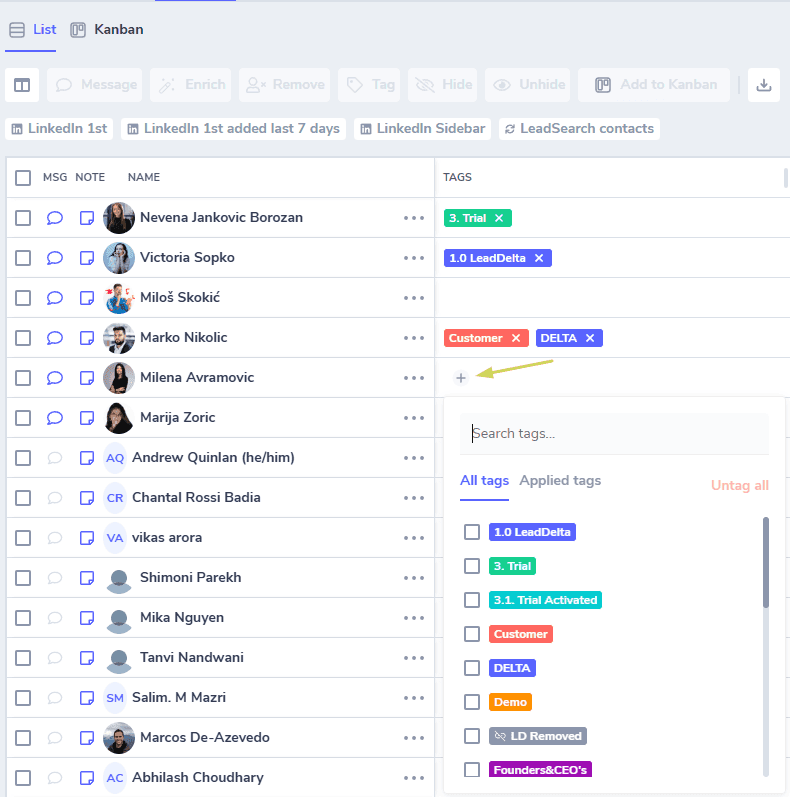790x797 pixels.
Task: Open note icon for Miloš Skokić
Action: coord(87,298)
